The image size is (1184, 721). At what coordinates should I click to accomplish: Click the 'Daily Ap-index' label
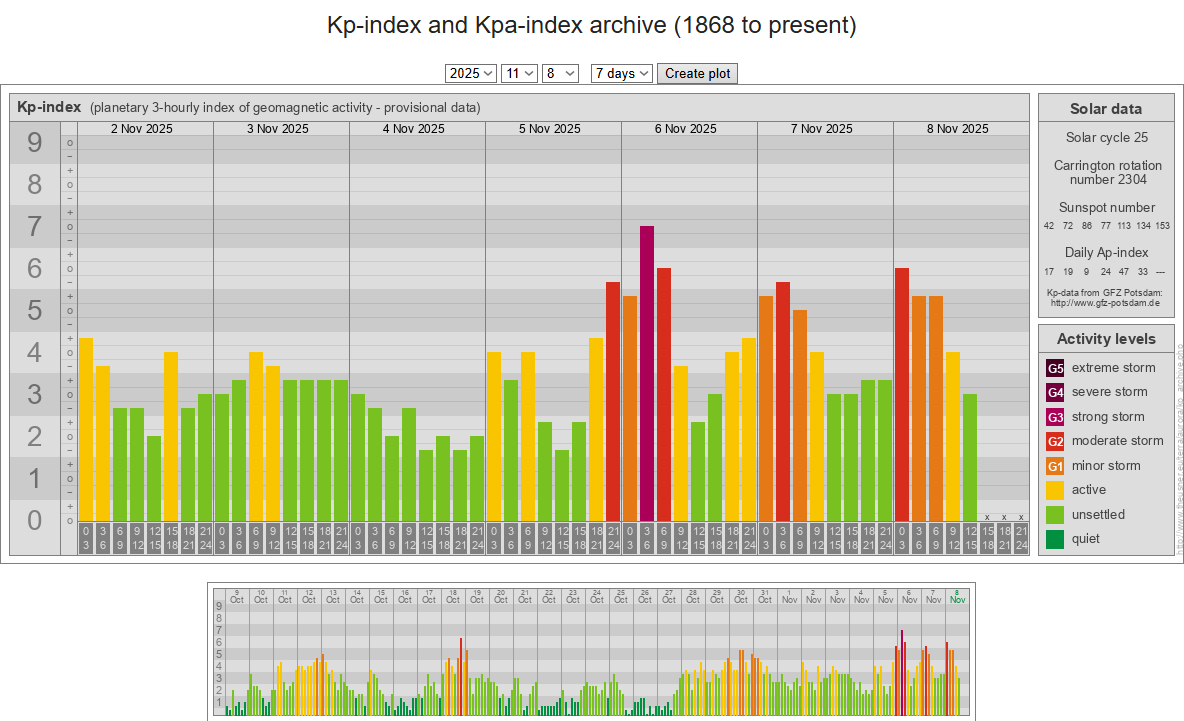[x=1106, y=252]
